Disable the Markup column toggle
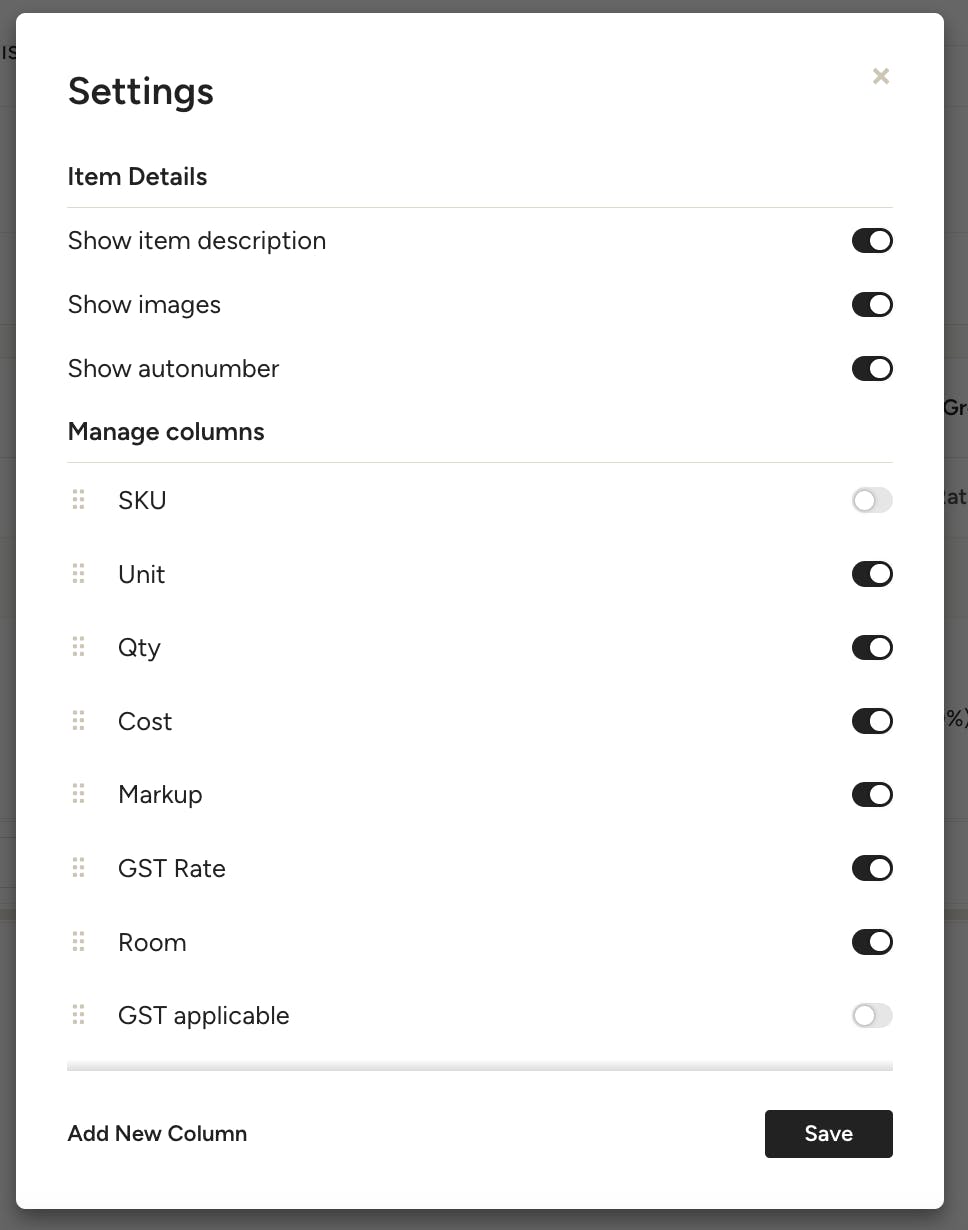968x1230 pixels. [x=871, y=794]
